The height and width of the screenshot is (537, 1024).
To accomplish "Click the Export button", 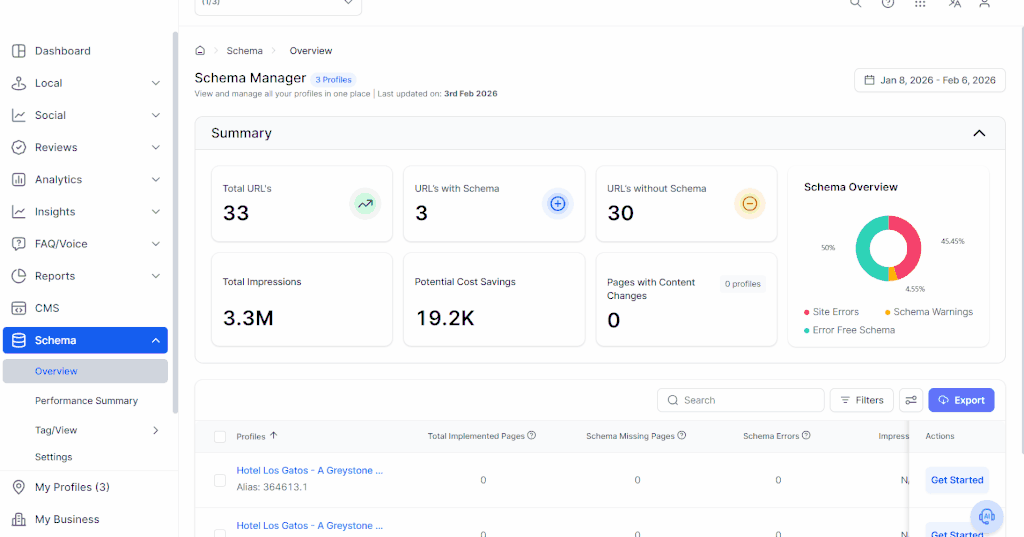I will 961,400.
